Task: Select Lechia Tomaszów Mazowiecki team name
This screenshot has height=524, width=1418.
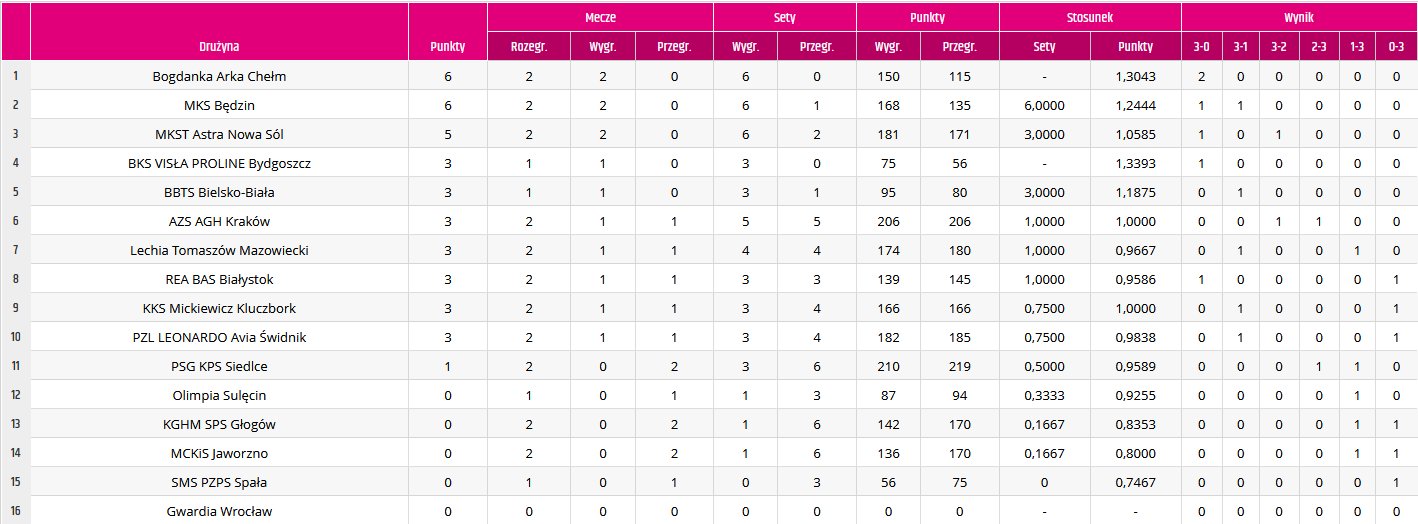Action: pyautogui.click(x=219, y=250)
